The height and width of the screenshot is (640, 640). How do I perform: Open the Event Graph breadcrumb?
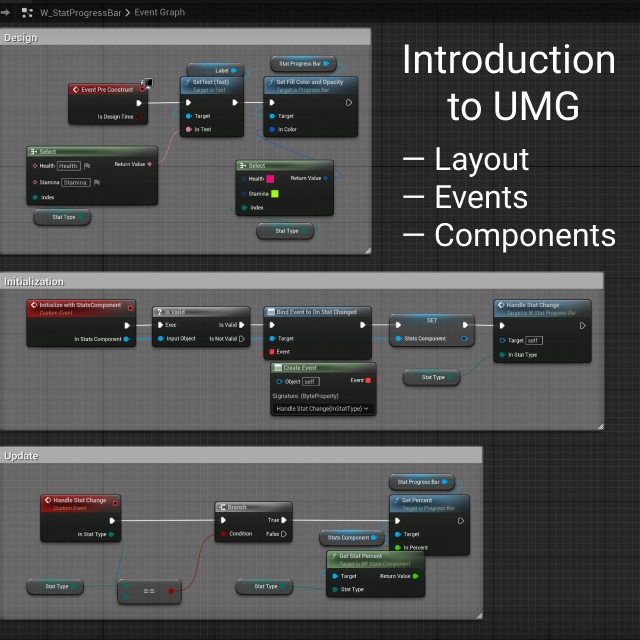click(x=160, y=12)
